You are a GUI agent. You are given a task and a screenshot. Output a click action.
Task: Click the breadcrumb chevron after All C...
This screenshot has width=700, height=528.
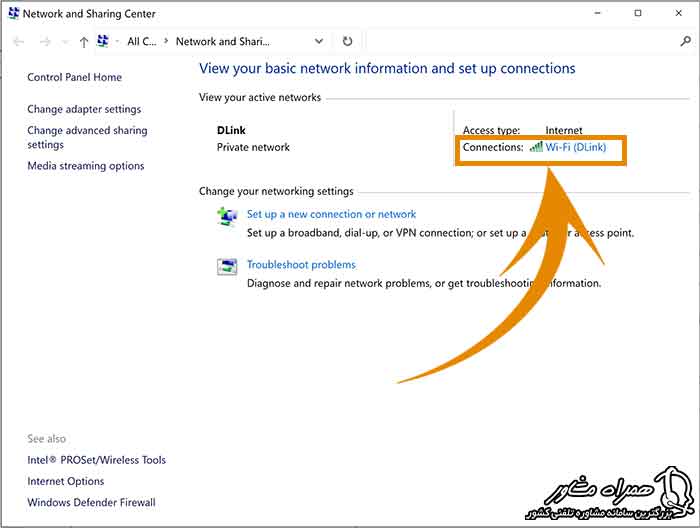(166, 41)
